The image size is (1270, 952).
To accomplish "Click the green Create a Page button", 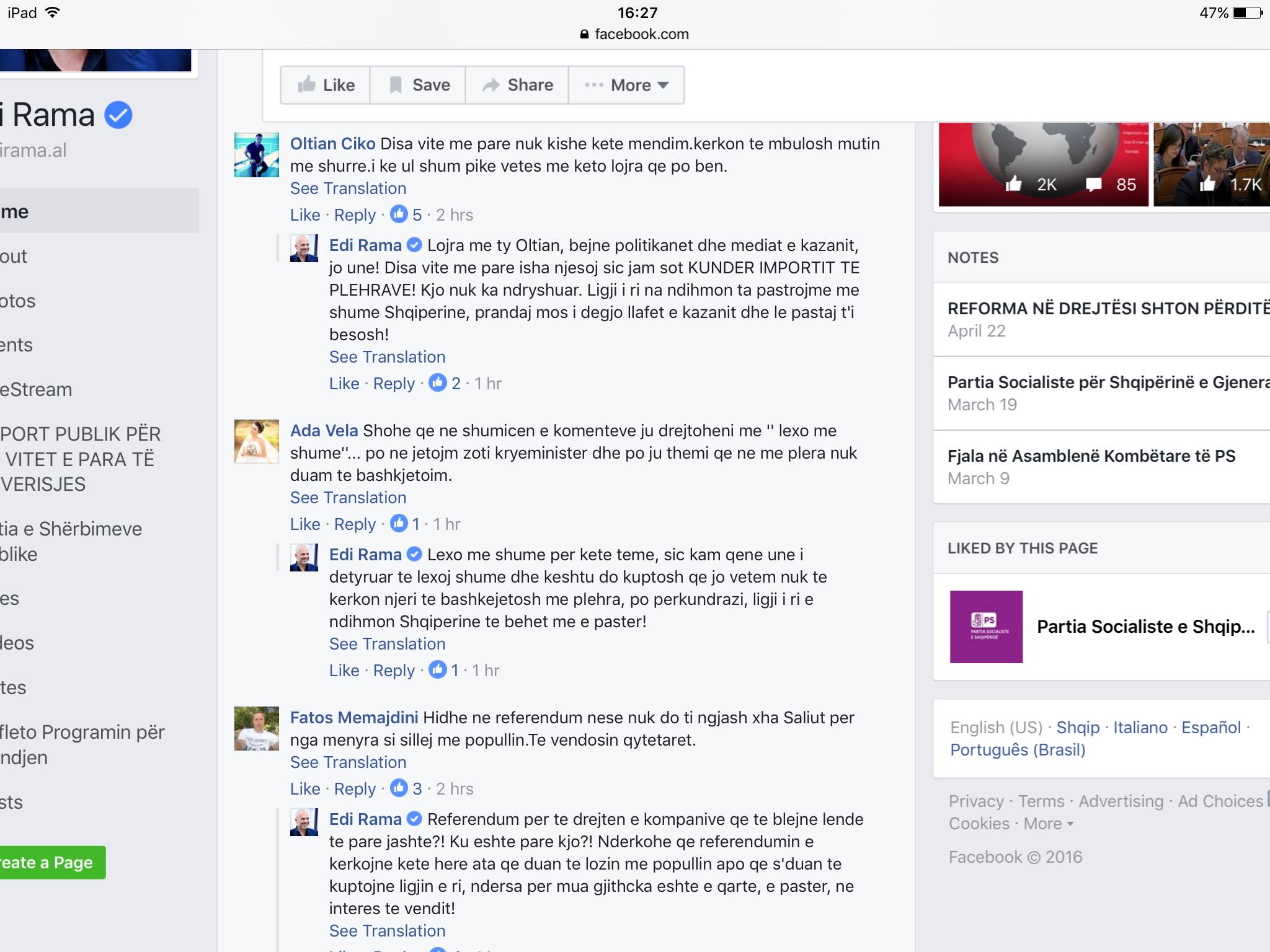I will pos(53,862).
